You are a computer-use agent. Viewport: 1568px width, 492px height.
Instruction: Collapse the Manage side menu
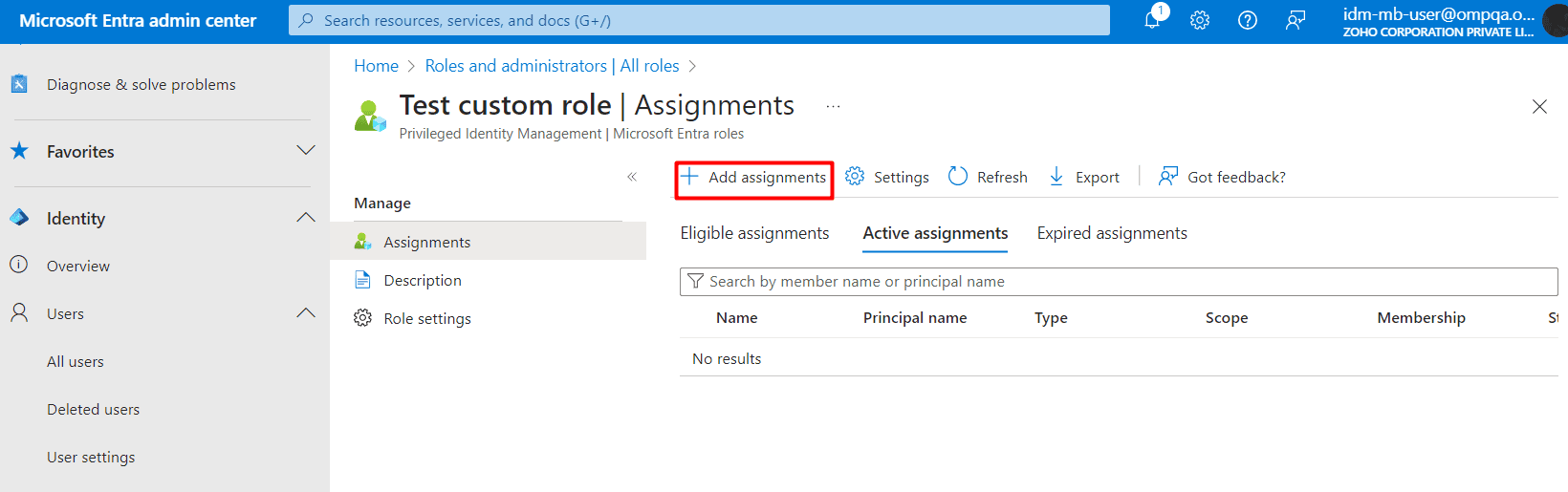[632, 177]
